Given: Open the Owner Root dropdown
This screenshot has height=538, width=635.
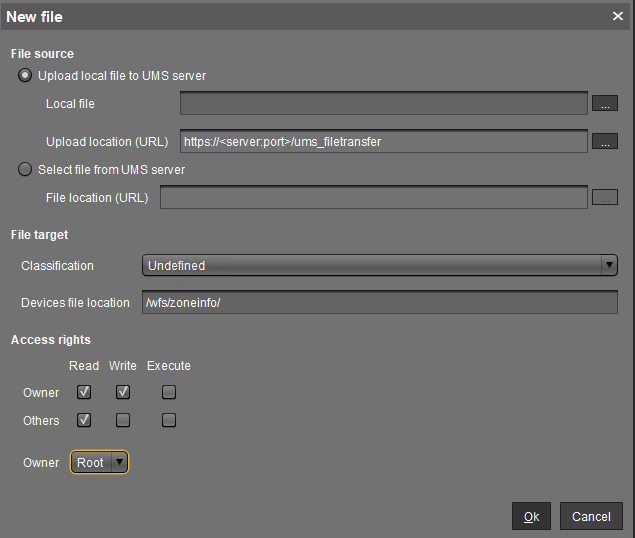Looking at the screenshot, I should (99, 463).
